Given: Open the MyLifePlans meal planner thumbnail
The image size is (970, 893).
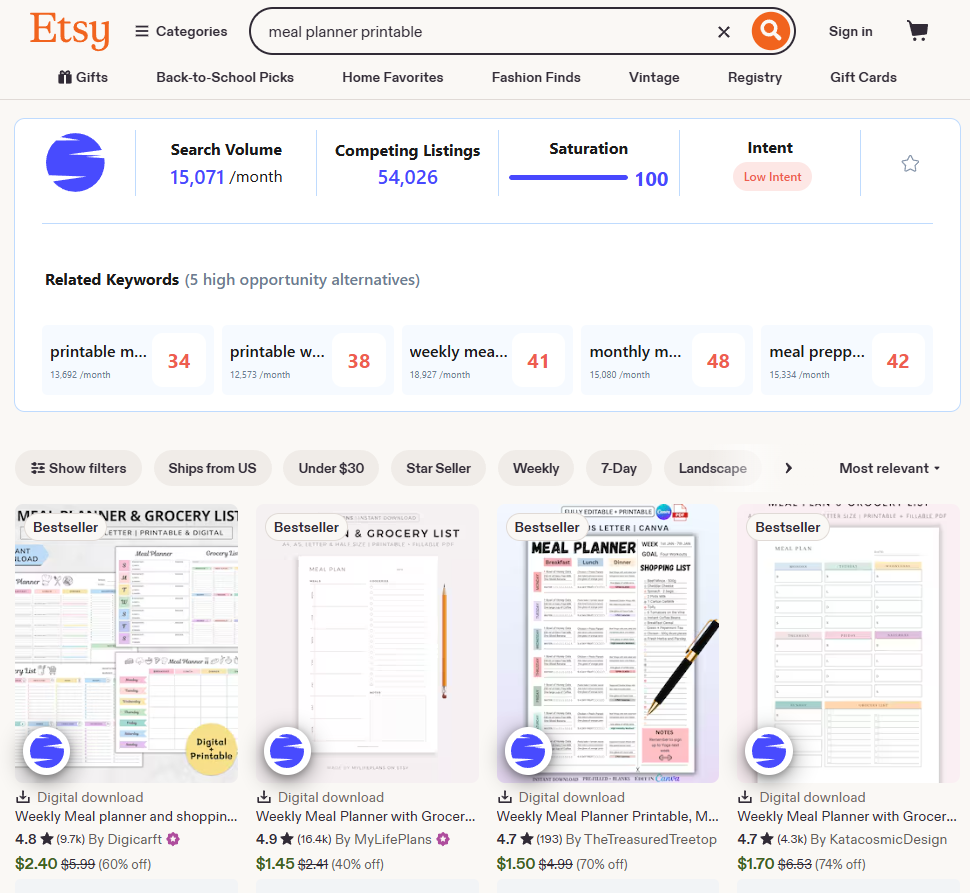Looking at the screenshot, I should point(367,643).
